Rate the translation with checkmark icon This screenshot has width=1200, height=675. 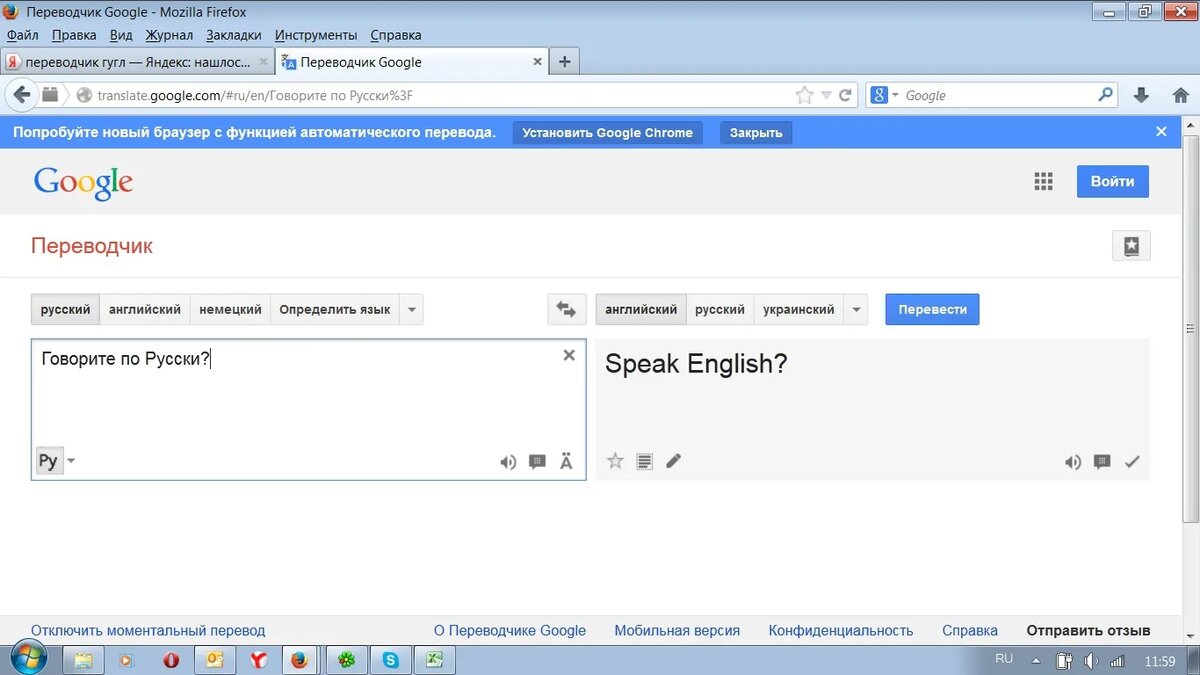[1132, 462]
